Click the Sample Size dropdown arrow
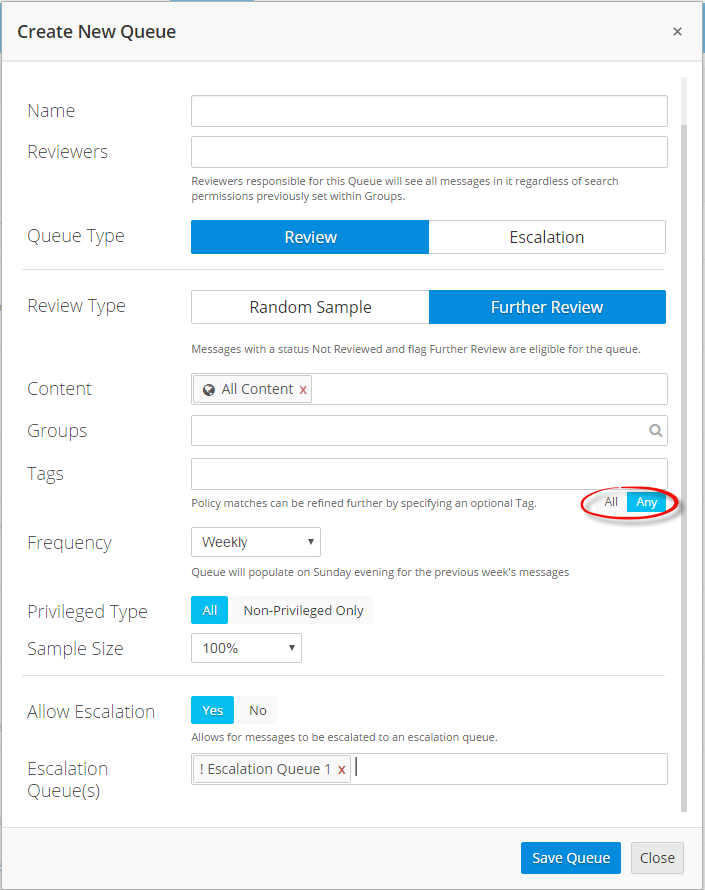Screen dimensions: 705x890 294,648
